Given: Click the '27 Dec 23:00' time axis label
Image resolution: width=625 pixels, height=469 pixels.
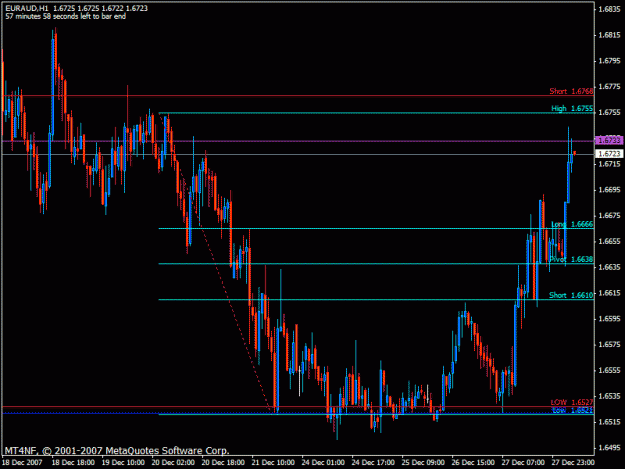Looking at the screenshot, I should pyautogui.click(x=573, y=463).
